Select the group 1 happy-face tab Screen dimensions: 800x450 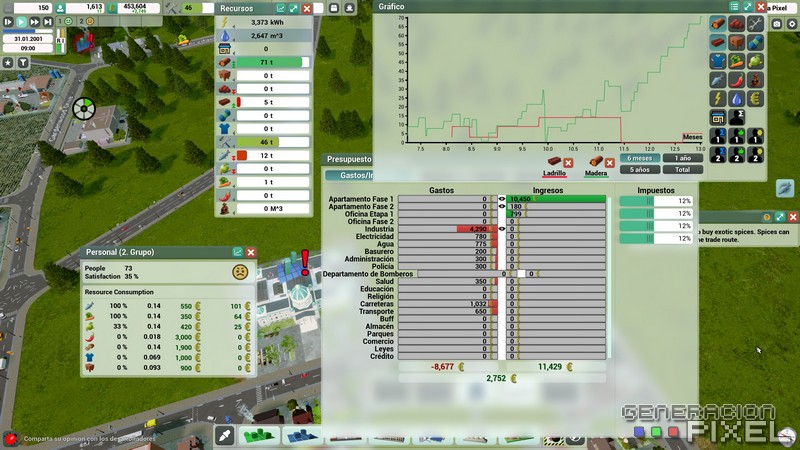pyautogui.click(x=65, y=21)
